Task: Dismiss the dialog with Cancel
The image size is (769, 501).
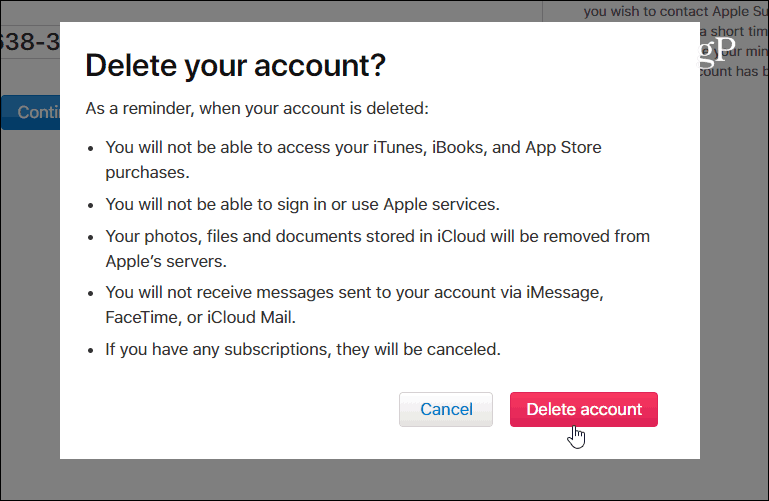Action: 446,409
